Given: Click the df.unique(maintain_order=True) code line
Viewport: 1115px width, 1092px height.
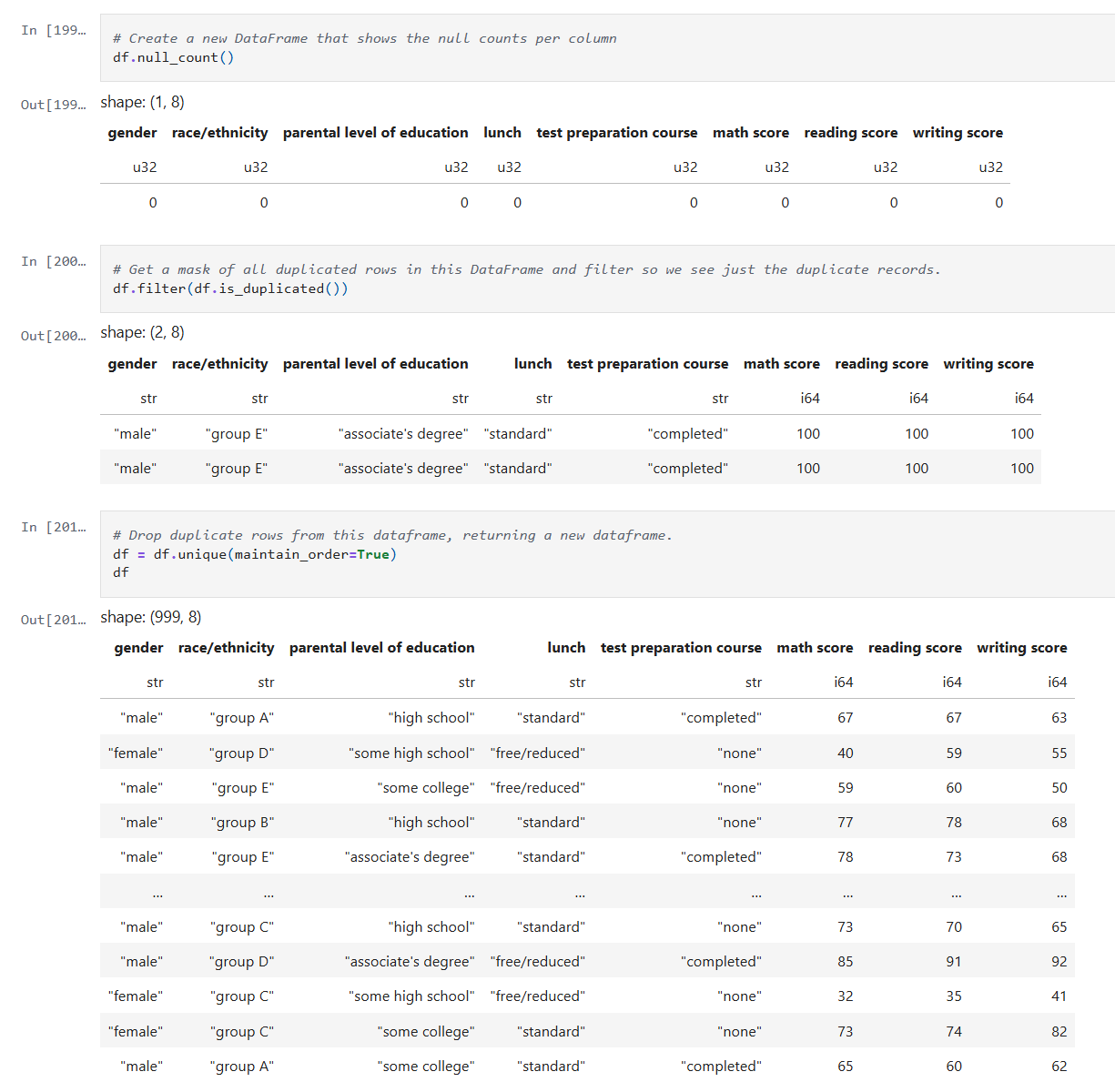Looking at the screenshot, I should pos(255,554).
